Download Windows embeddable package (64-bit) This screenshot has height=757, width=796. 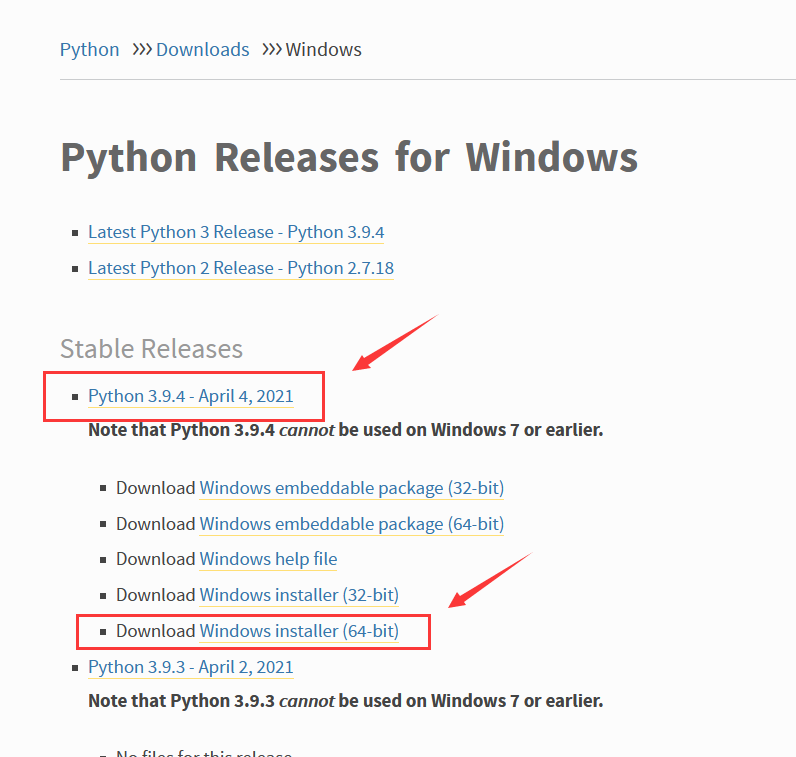pyautogui.click(x=351, y=524)
